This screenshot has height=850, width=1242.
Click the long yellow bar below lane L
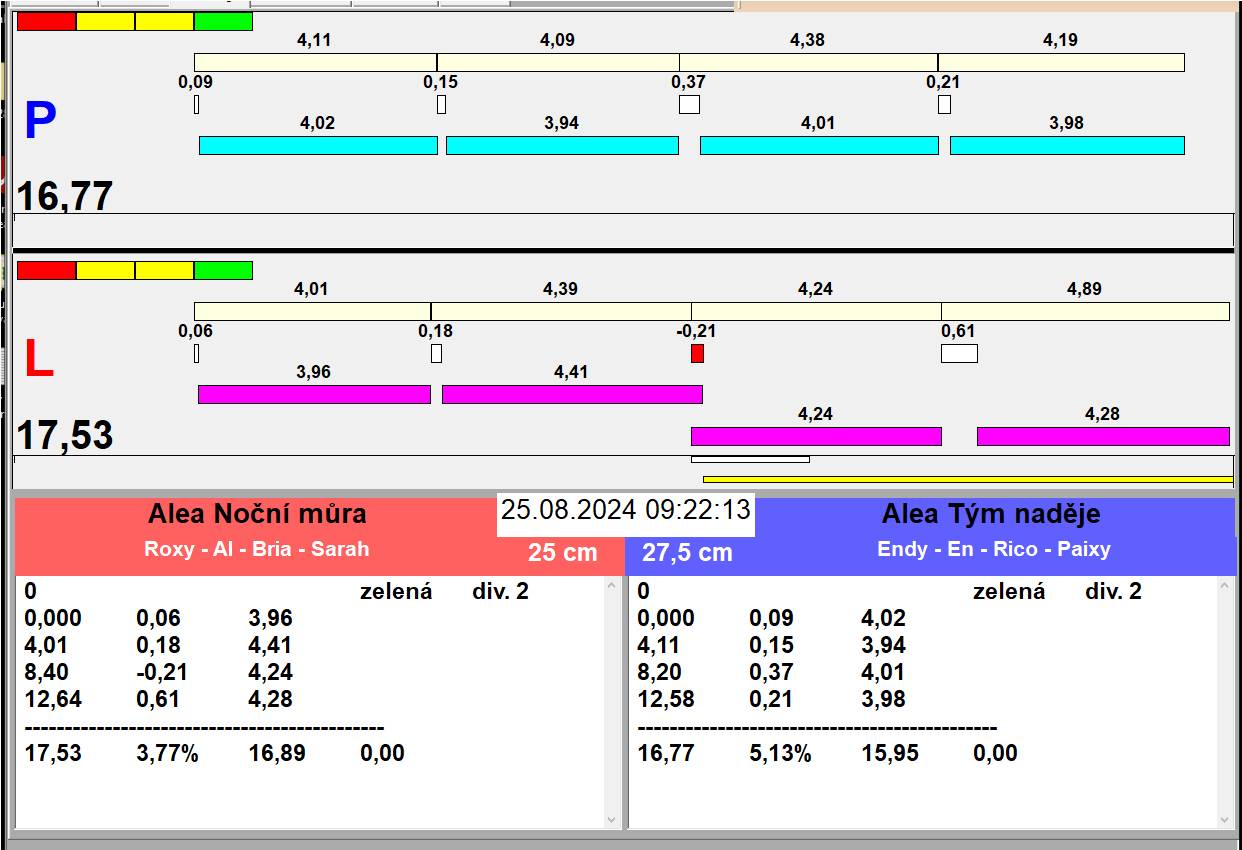968,479
